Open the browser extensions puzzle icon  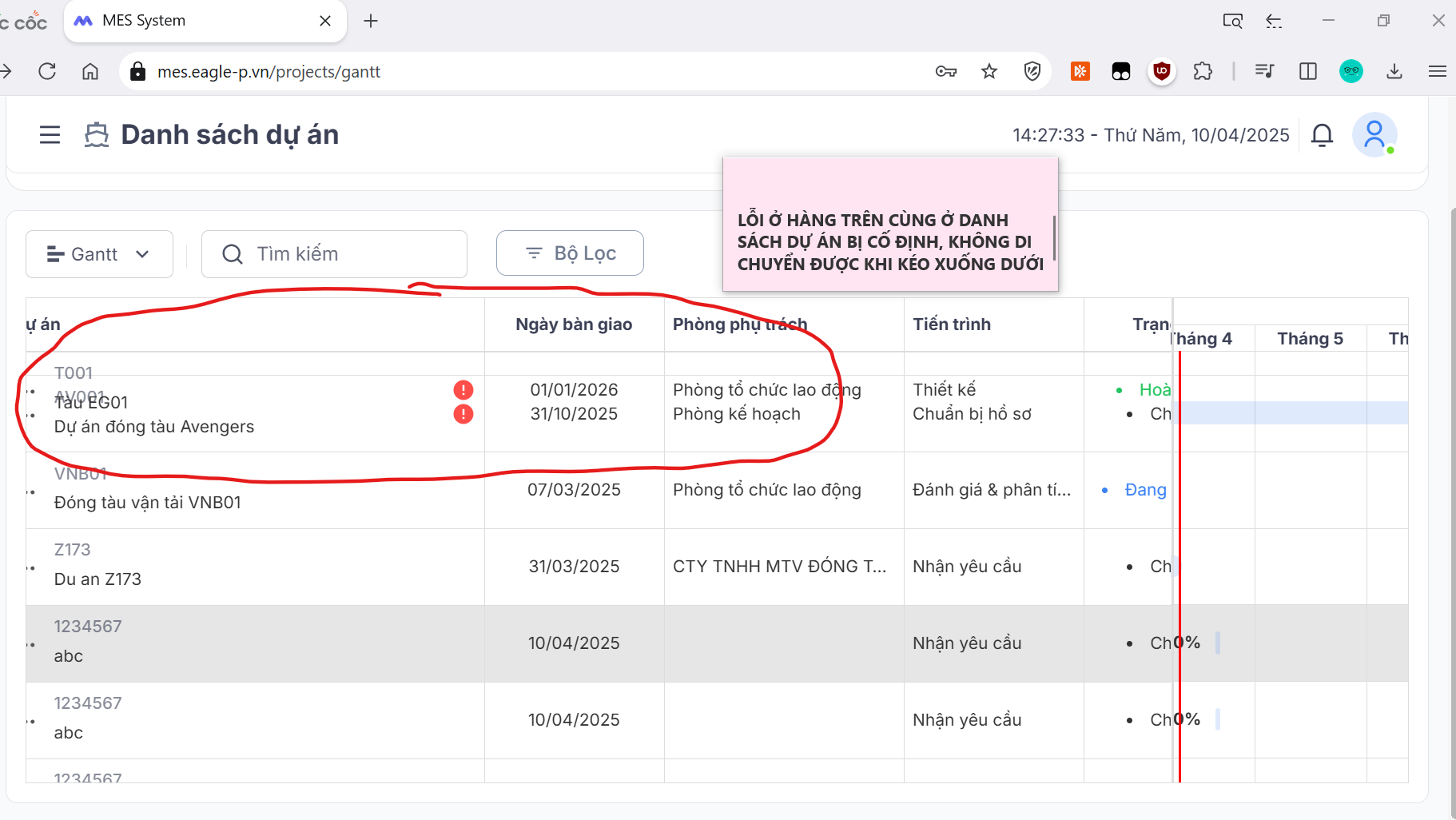point(1203,72)
